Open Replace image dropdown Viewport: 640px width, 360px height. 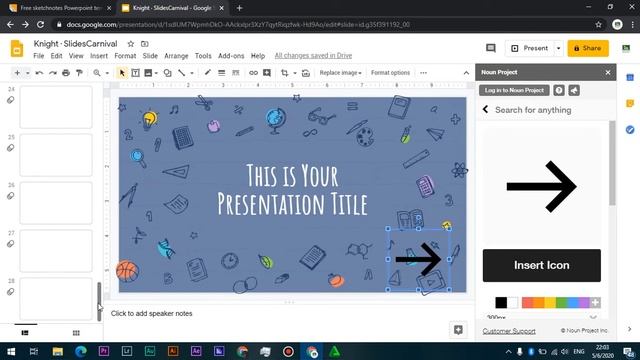[x=340, y=73]
